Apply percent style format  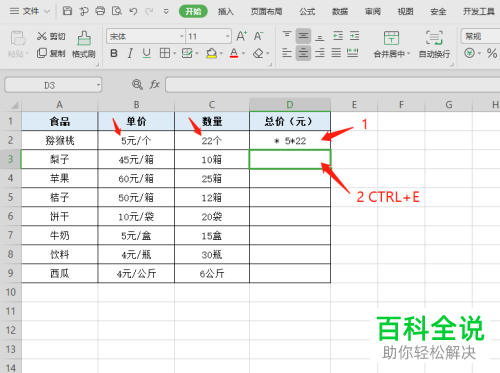pyautogui.click(x=492, y=53)
